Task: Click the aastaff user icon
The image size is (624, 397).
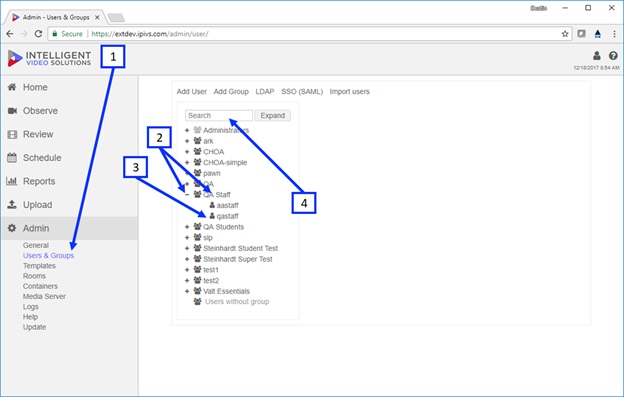Action: coord(212,205)
